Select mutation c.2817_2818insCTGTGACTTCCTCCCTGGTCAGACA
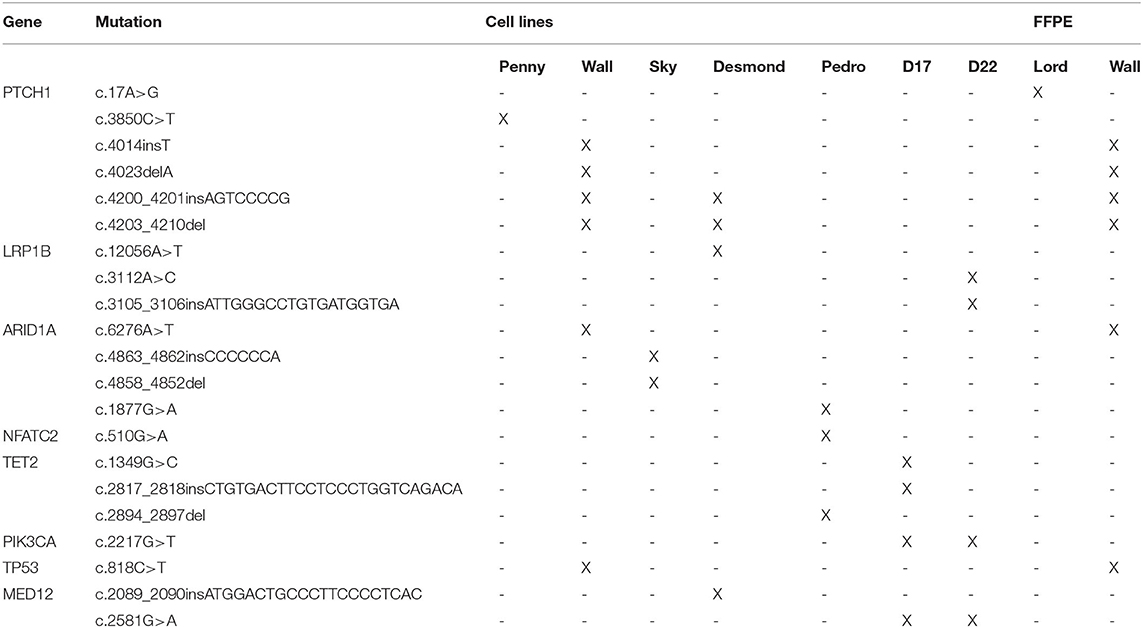 coord(278,489)
